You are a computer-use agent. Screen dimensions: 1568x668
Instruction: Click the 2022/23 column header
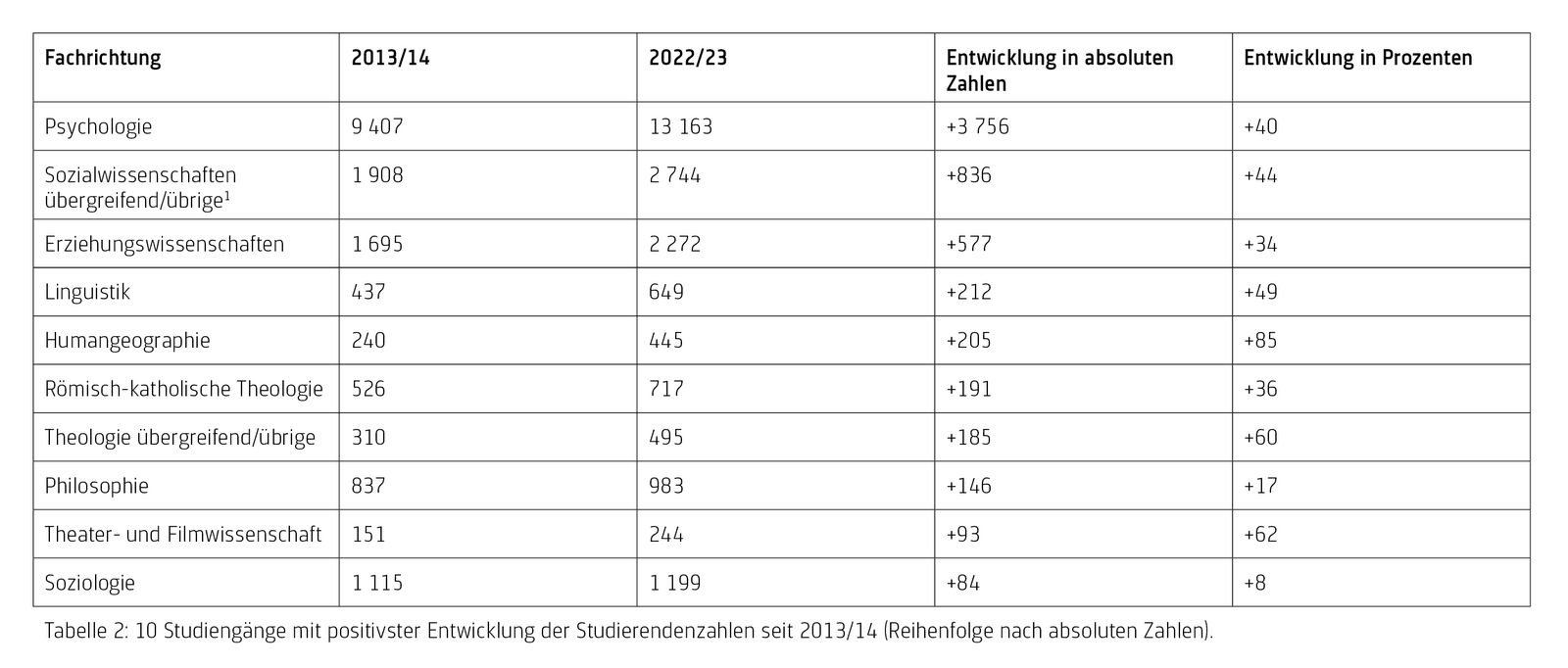coord(688,58)
